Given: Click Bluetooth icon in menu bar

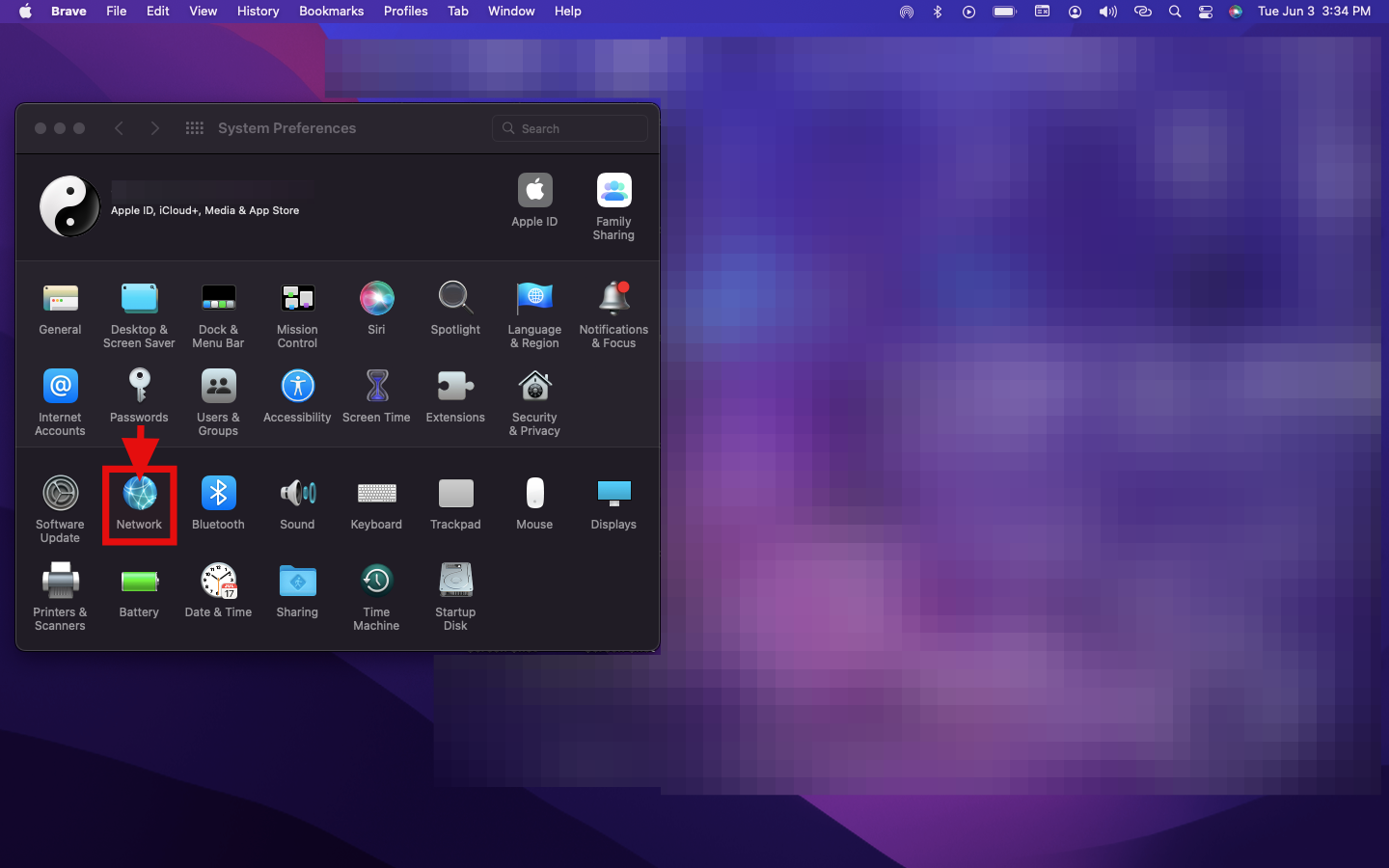Looking at the screenshot, I should click(938, 12).
